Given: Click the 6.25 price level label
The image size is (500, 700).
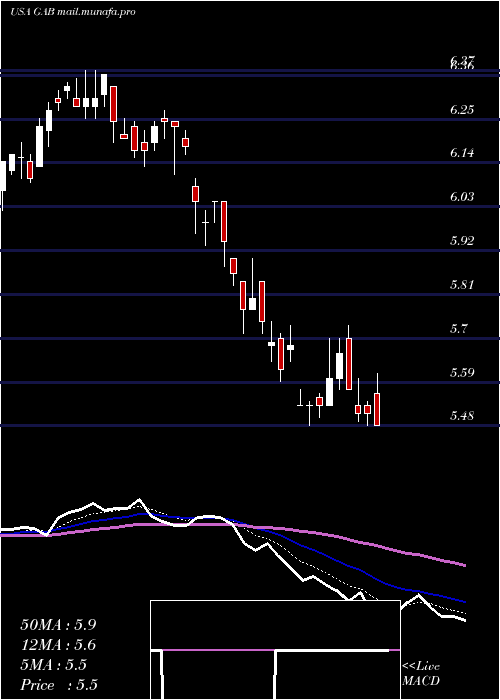Looking at the screenshot, I should (462, 109).
